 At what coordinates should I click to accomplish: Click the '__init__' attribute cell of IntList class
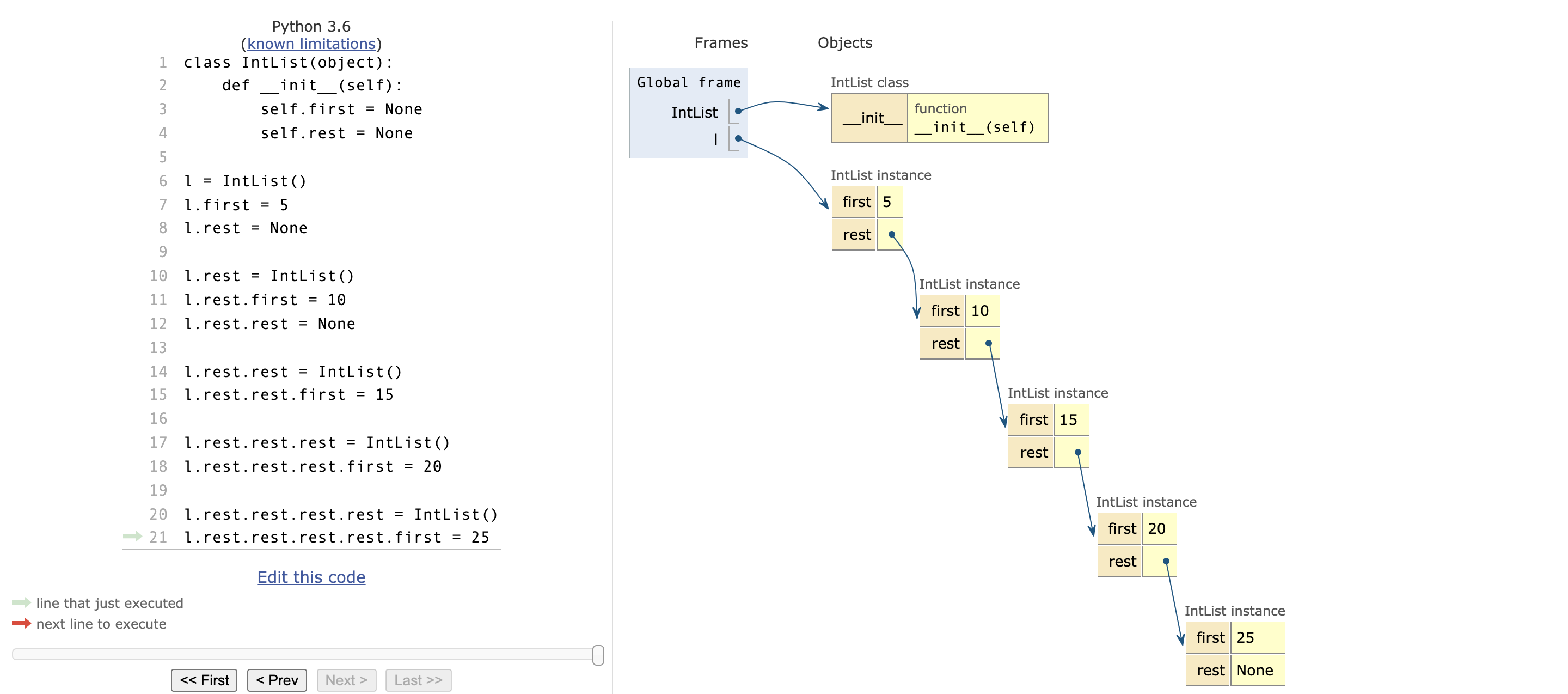point(871,118)
